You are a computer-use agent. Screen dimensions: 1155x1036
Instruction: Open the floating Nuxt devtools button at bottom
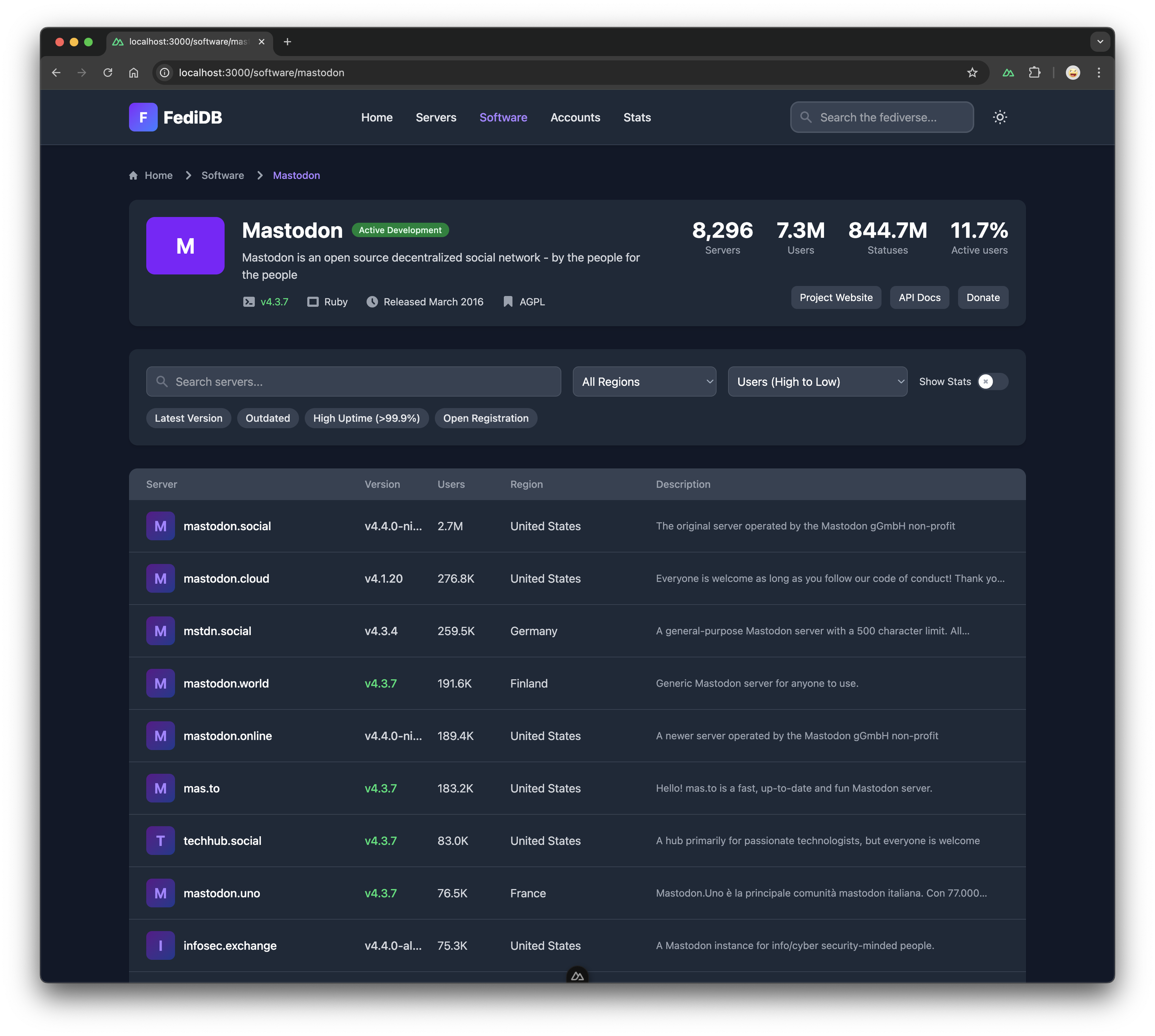click(x=577, y=976)
